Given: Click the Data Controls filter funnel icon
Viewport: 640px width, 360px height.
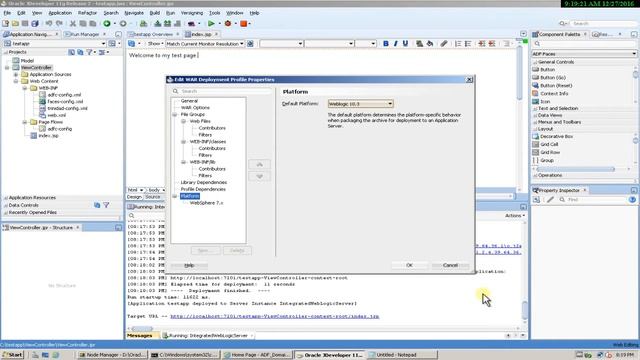Looking at the screenshot, I should [x=106, y=205].
